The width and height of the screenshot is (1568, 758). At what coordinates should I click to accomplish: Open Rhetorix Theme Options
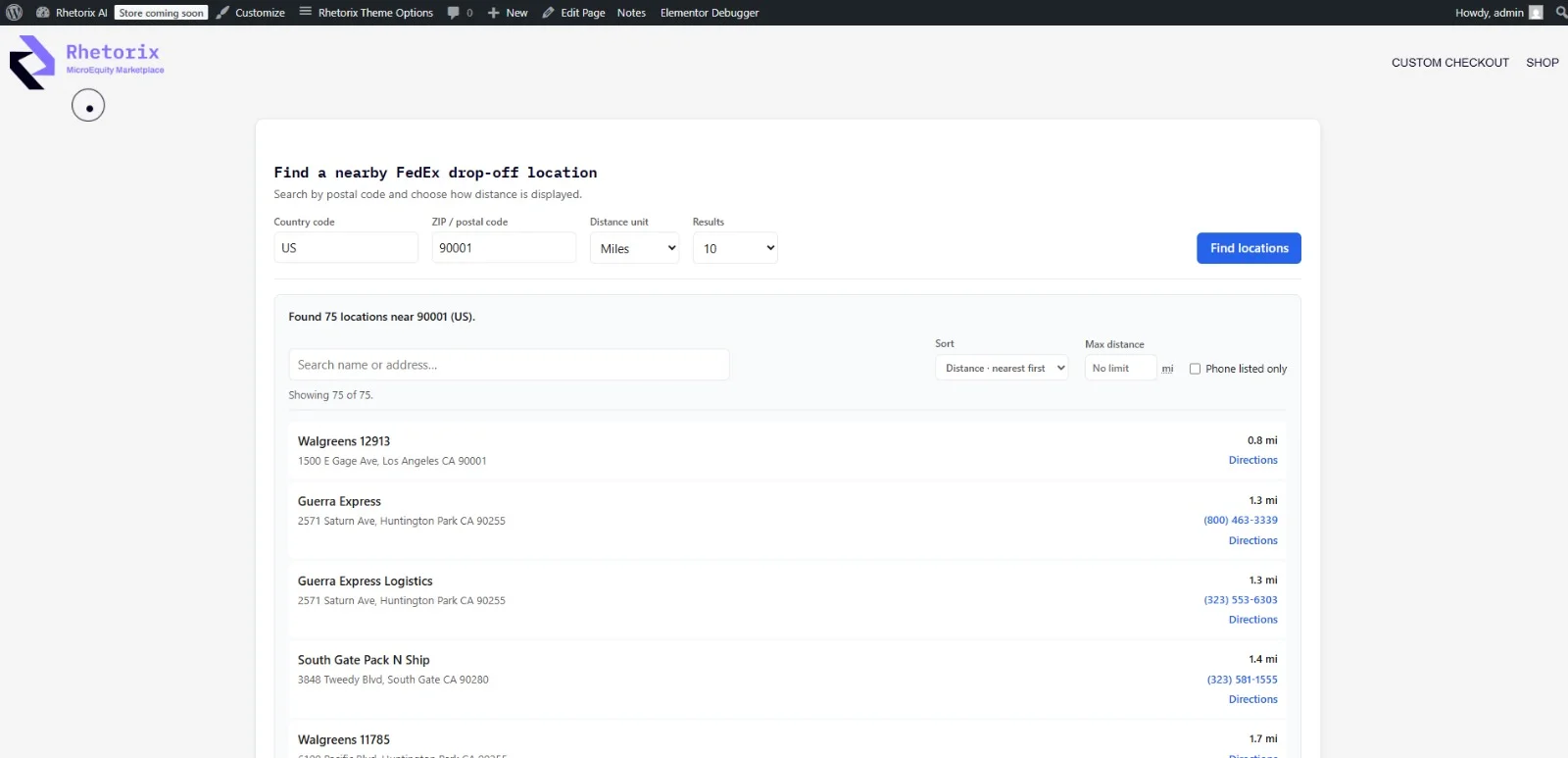366,13
